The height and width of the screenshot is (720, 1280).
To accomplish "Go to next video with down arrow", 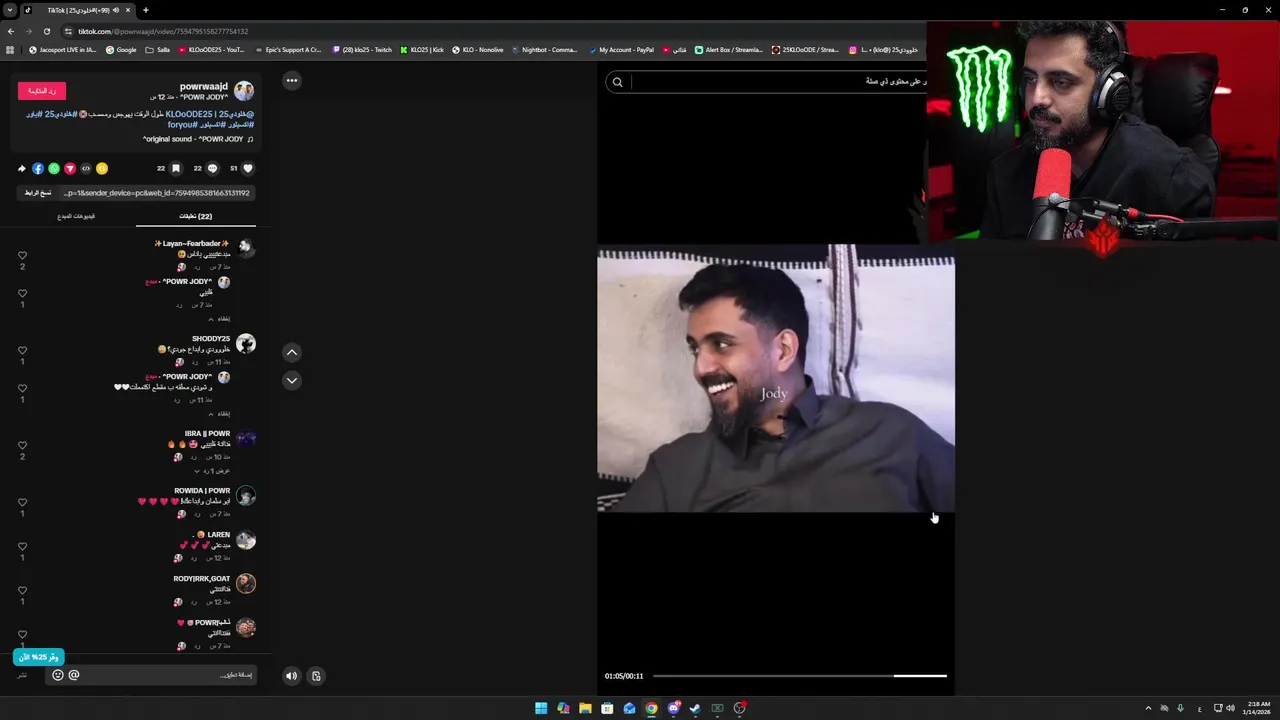I will pos(292,380).
